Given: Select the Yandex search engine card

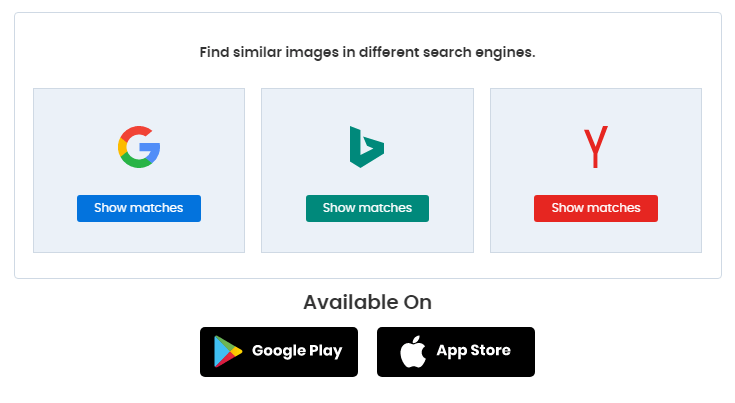Looking at the screenshot, I should coord(595,240).
